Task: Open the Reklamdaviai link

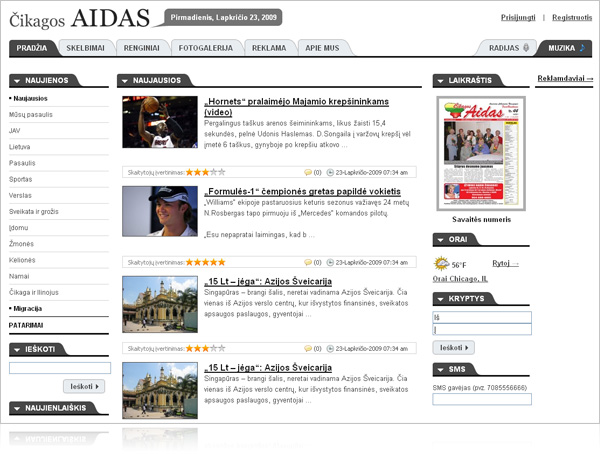Action: coord(565,78)
